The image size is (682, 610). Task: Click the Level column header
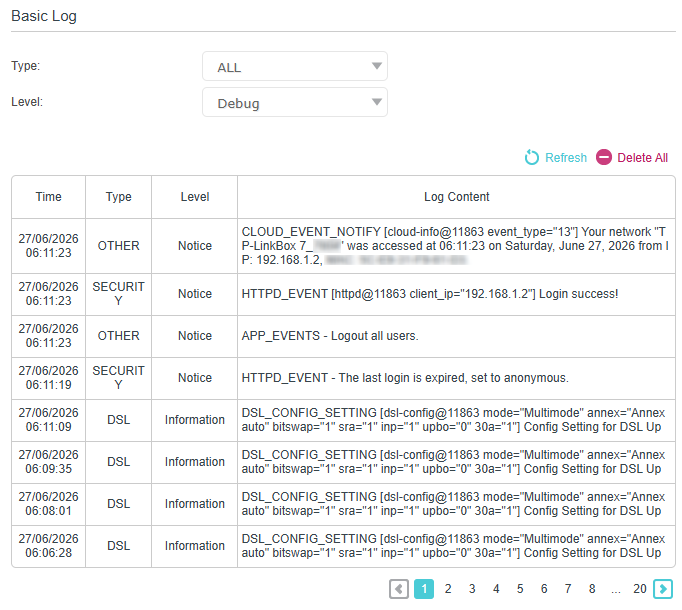195,197
